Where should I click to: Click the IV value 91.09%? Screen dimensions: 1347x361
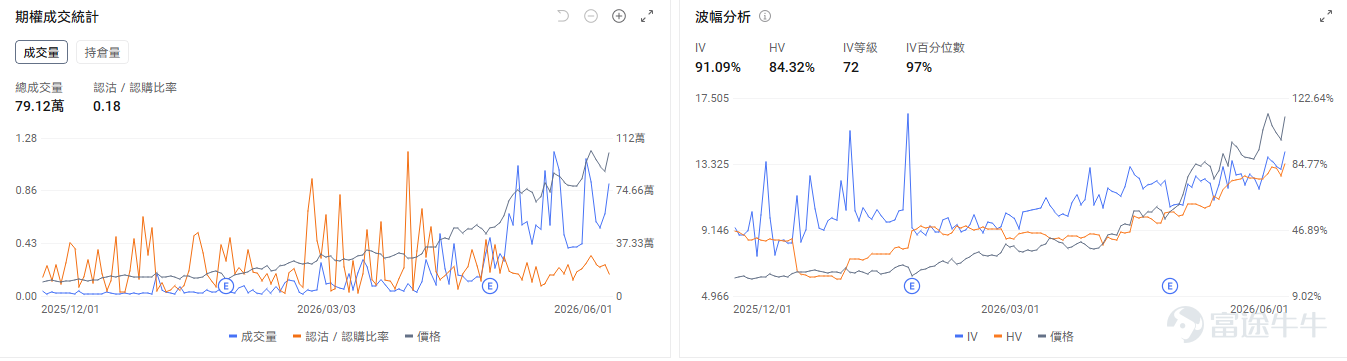(x=718, y=67)
